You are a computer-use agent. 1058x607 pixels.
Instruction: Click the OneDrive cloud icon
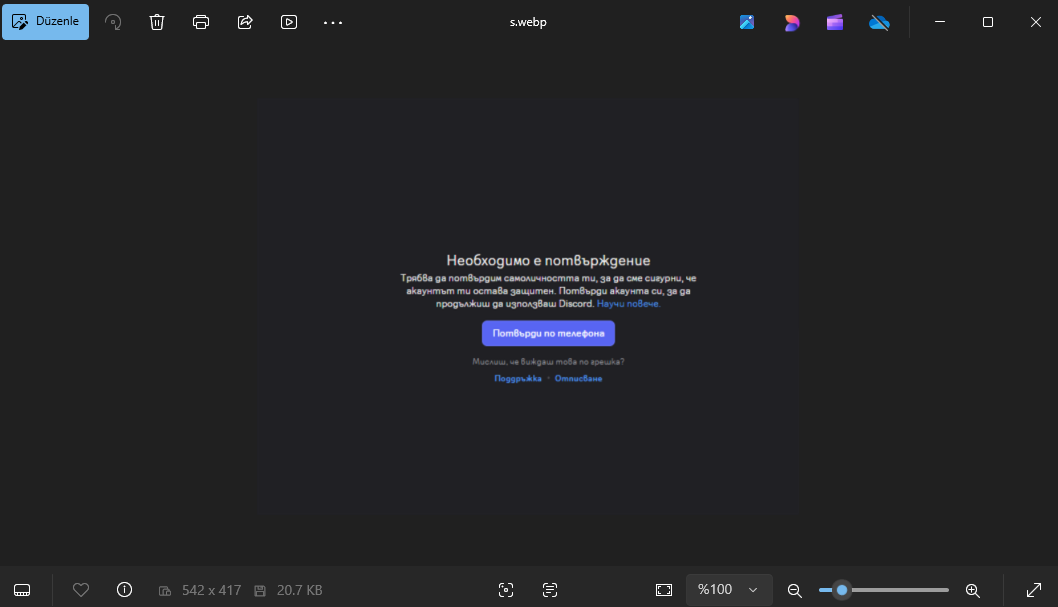(x=879, y=23)
